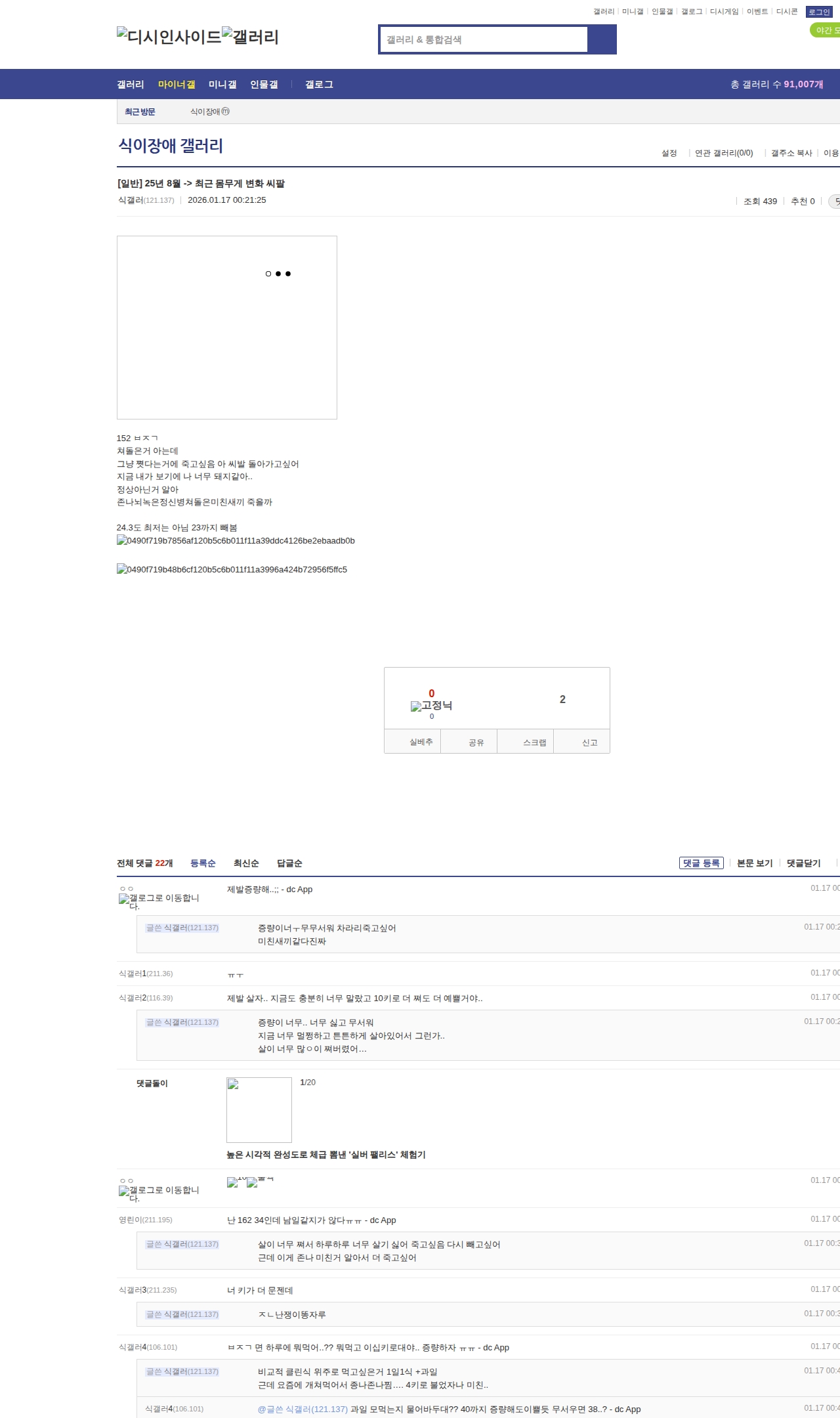The height and width of the screenshot is (1418, 840).
Task: Click the 로그인 button at top
Action: (819, 12)
